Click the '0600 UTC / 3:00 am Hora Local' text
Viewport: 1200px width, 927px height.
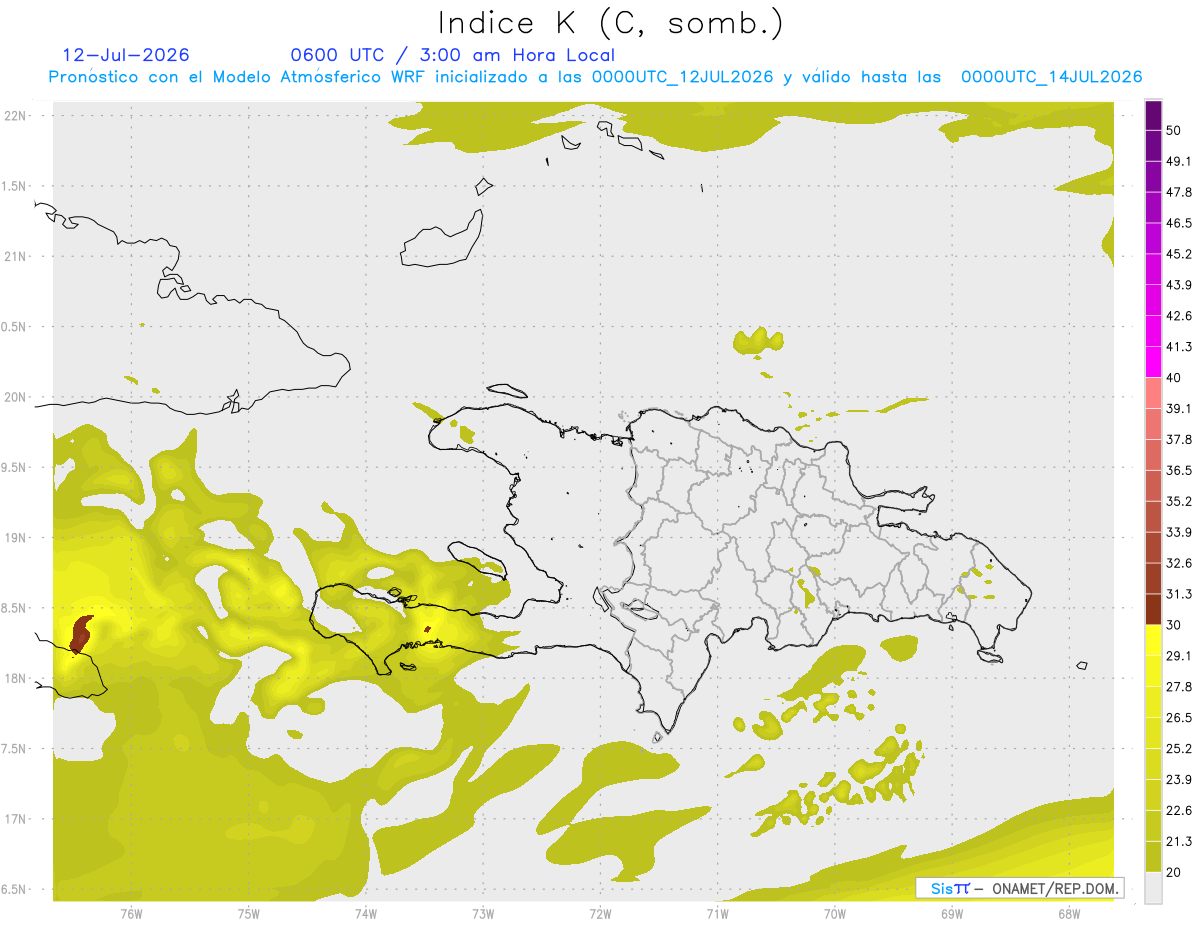tap(452, 55)
